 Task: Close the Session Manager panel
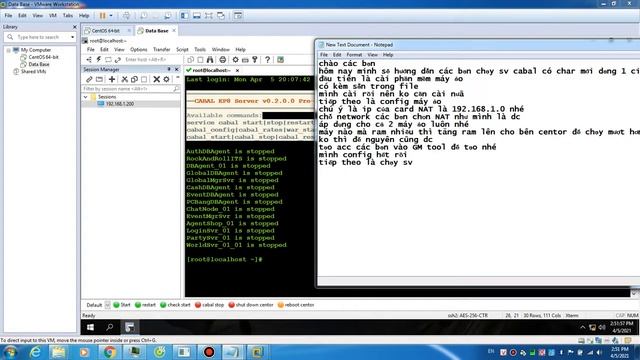[177, 69]
